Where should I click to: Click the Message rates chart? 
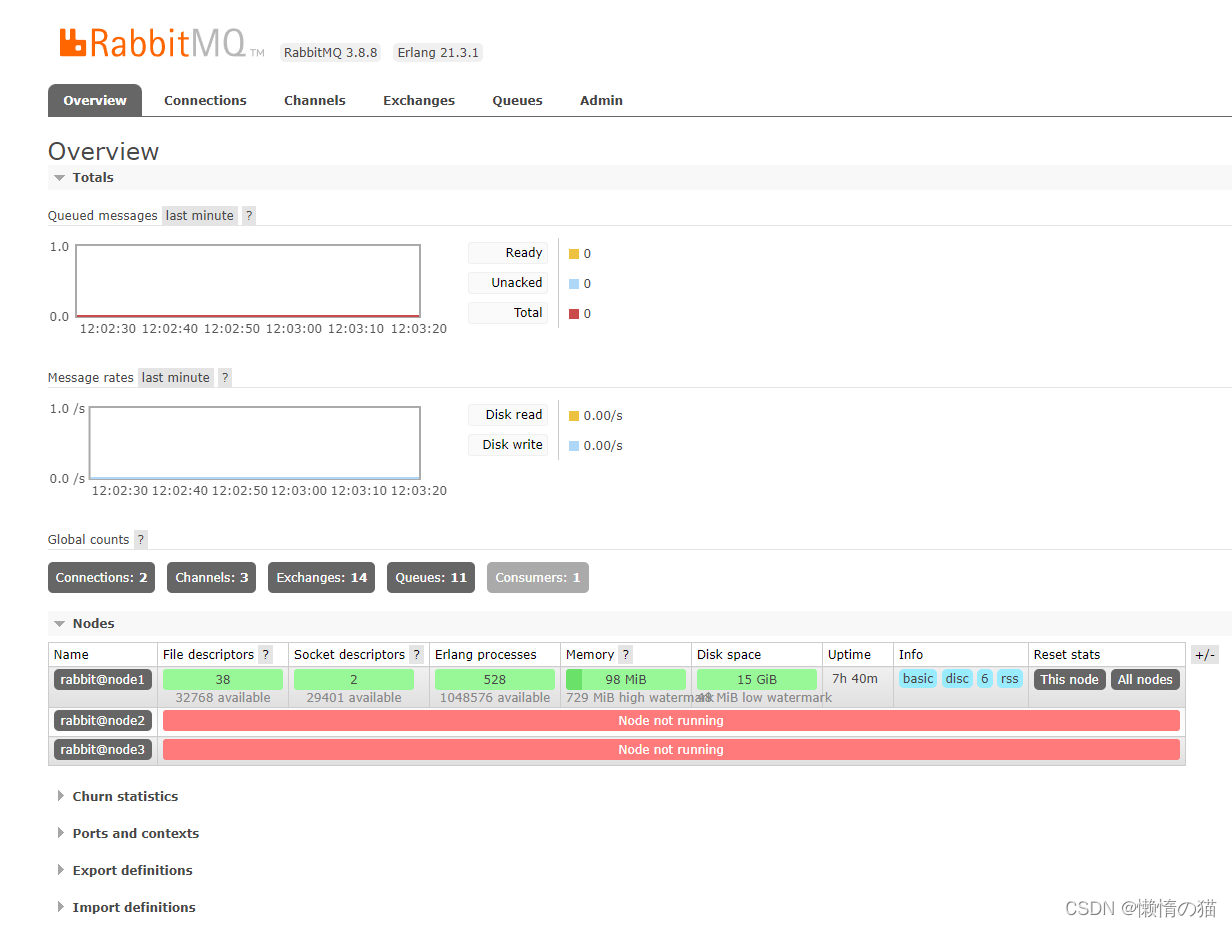254,443
